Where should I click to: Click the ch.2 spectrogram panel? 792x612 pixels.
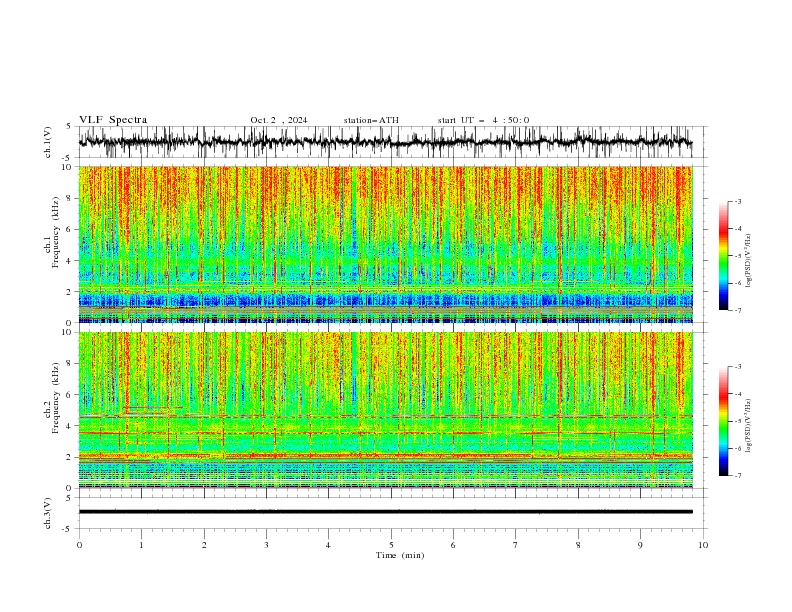click(x=386, y=410)
